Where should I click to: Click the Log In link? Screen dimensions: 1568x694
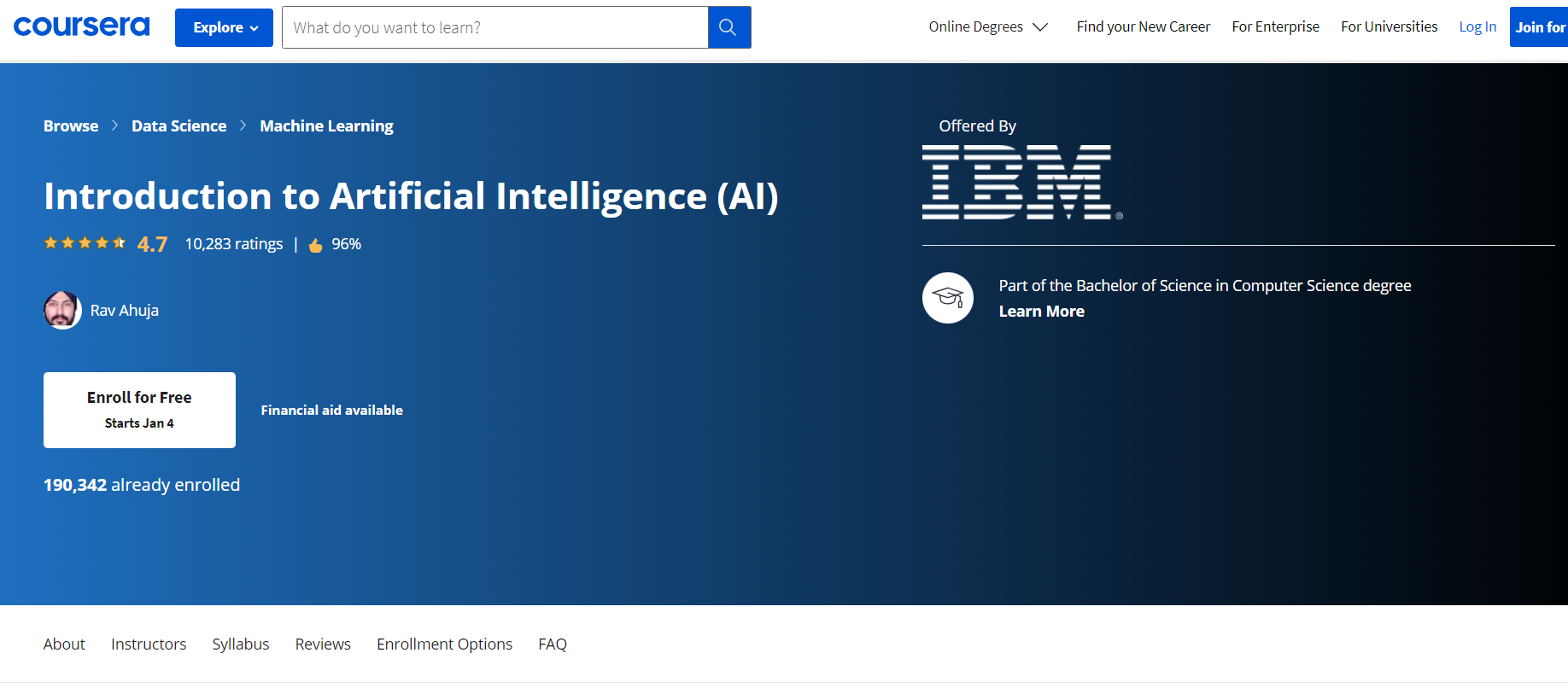[x=1477, y=26]
